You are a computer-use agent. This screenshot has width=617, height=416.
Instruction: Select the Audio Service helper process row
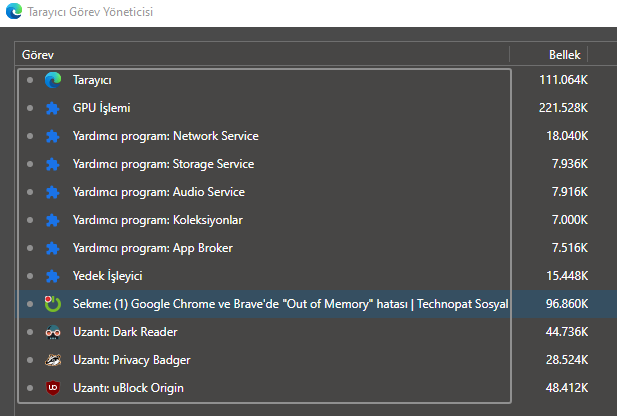pyautogui.click(x=158, y=192)
